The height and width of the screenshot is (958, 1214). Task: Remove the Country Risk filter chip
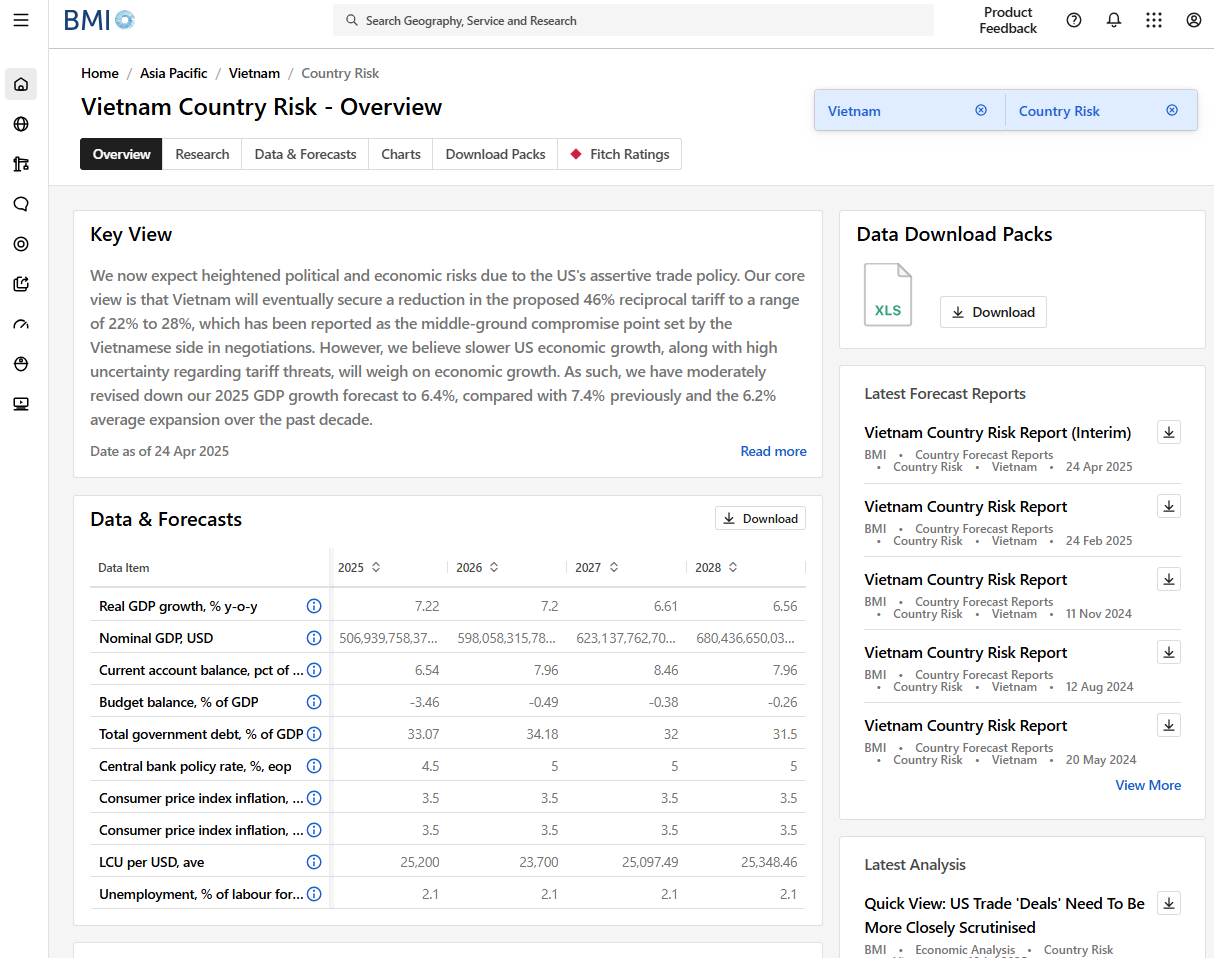pos(1172,110)
